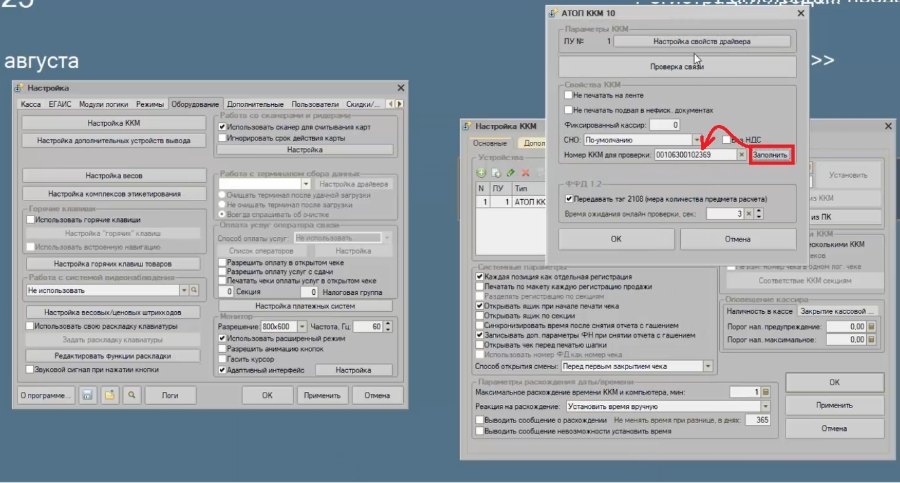Expand the video surveillance Не использовать dropdown

184,291
